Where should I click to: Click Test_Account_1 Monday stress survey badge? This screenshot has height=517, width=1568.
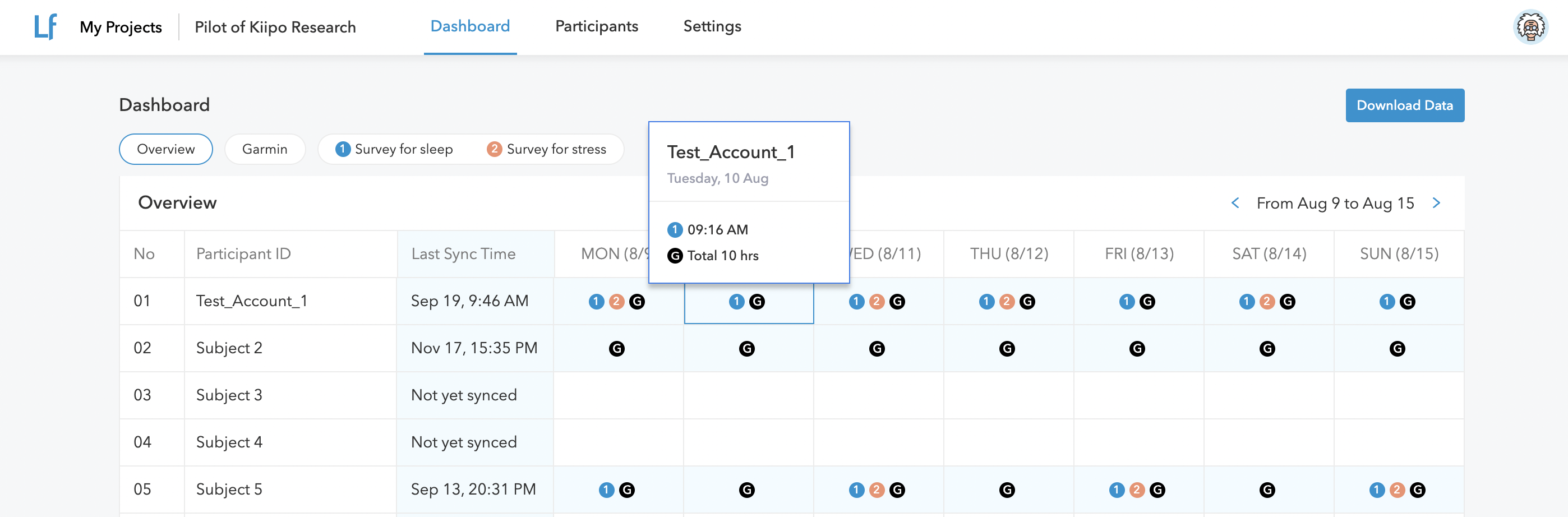pos(617,302)
